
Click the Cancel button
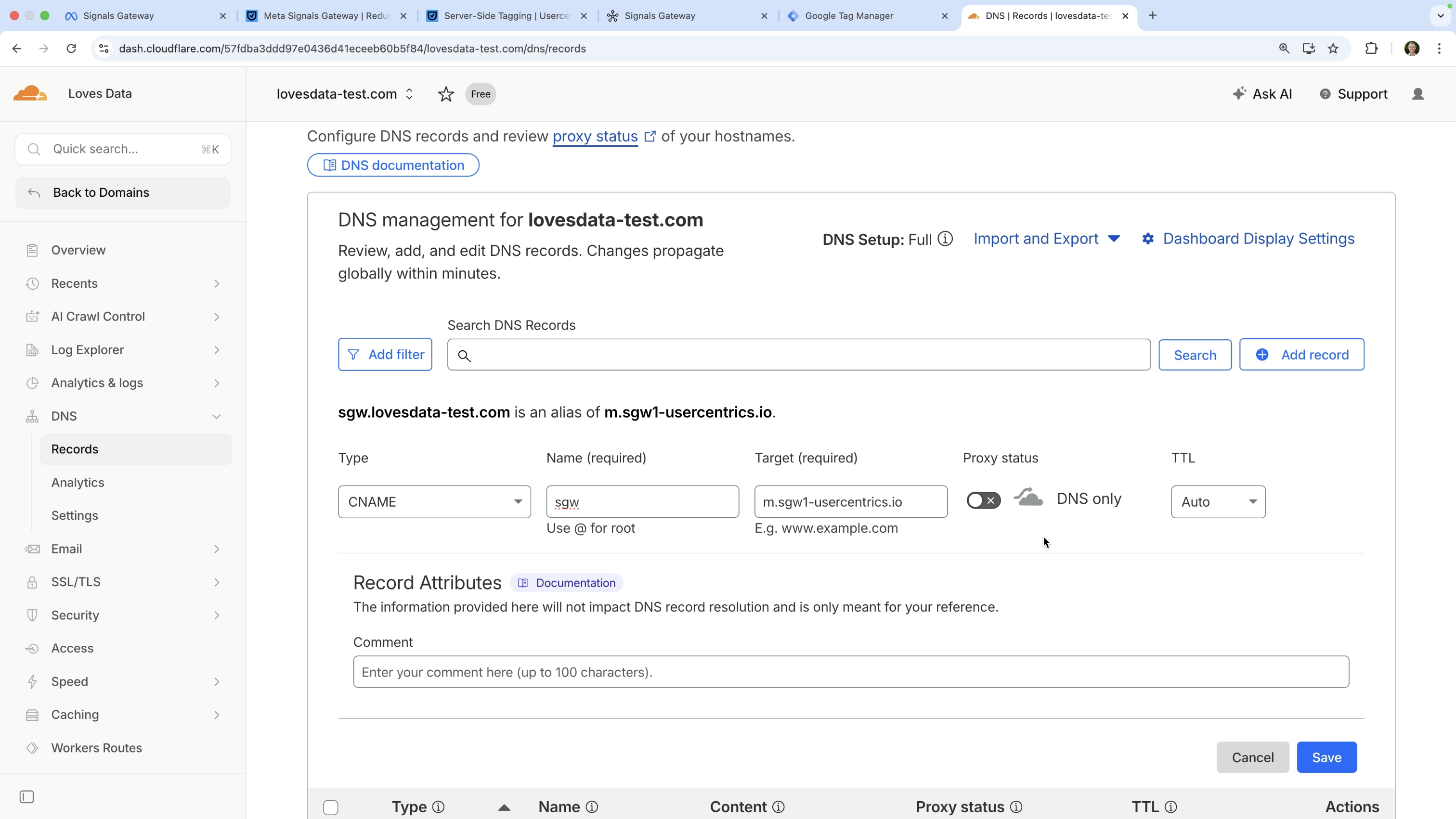click(x=1252, y=757)
